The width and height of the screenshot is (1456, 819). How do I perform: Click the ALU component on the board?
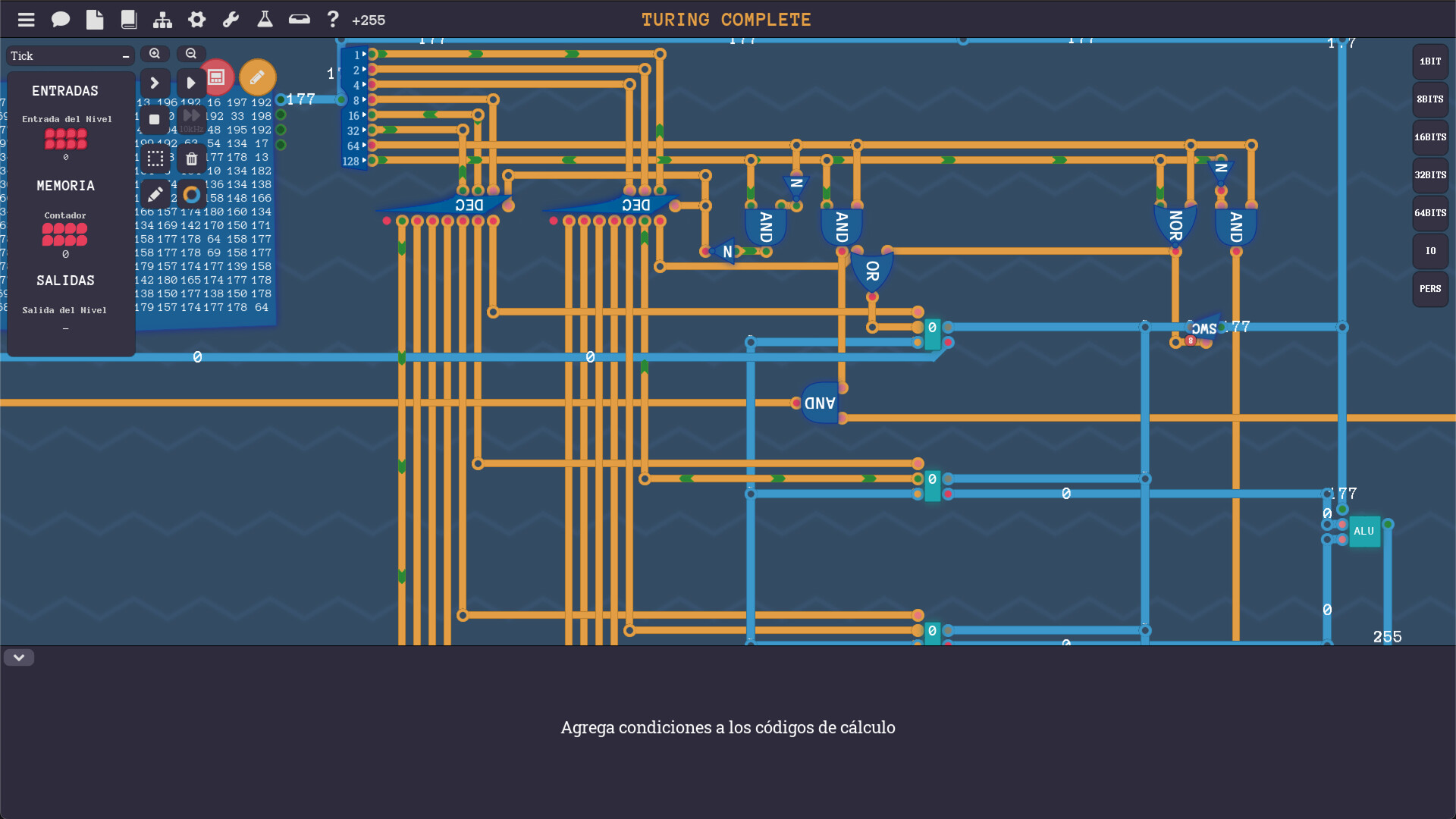(x=1363, y=531)
